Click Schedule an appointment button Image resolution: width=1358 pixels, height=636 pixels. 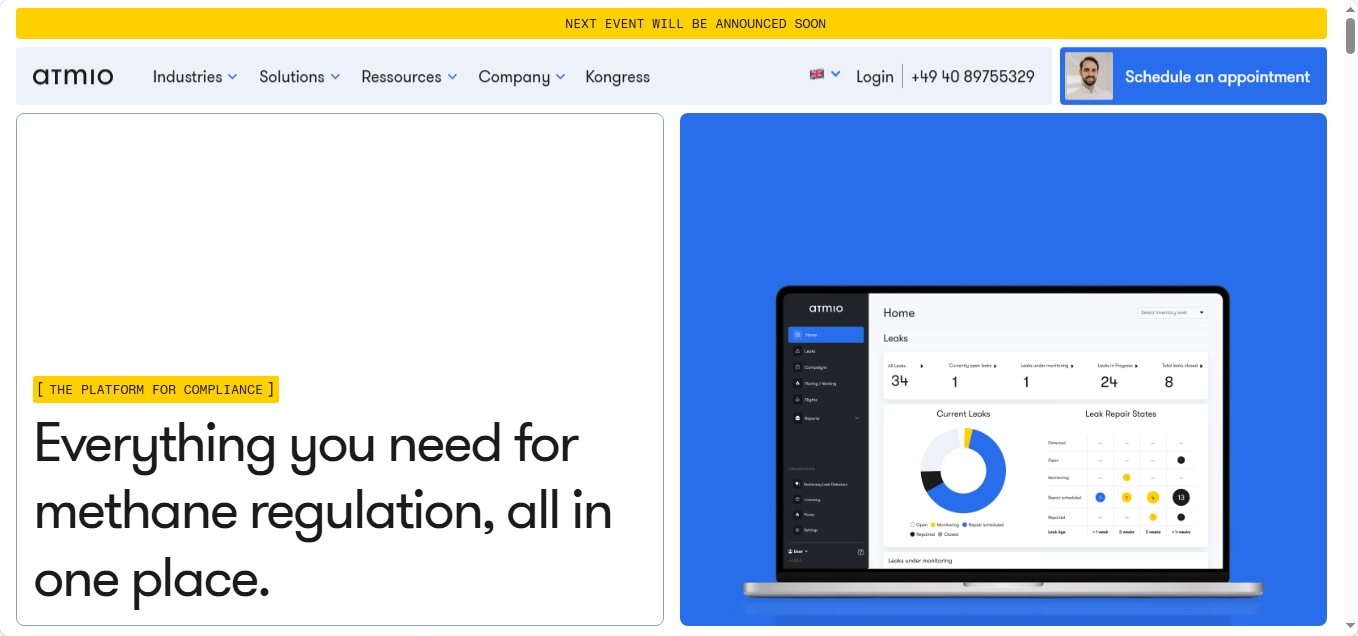coord(1193,76)
